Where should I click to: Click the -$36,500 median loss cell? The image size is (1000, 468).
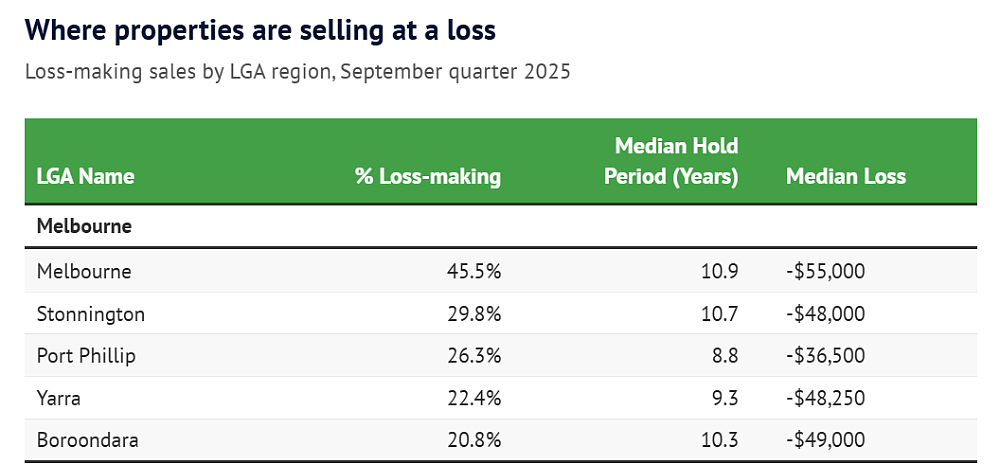click(825, 355)
